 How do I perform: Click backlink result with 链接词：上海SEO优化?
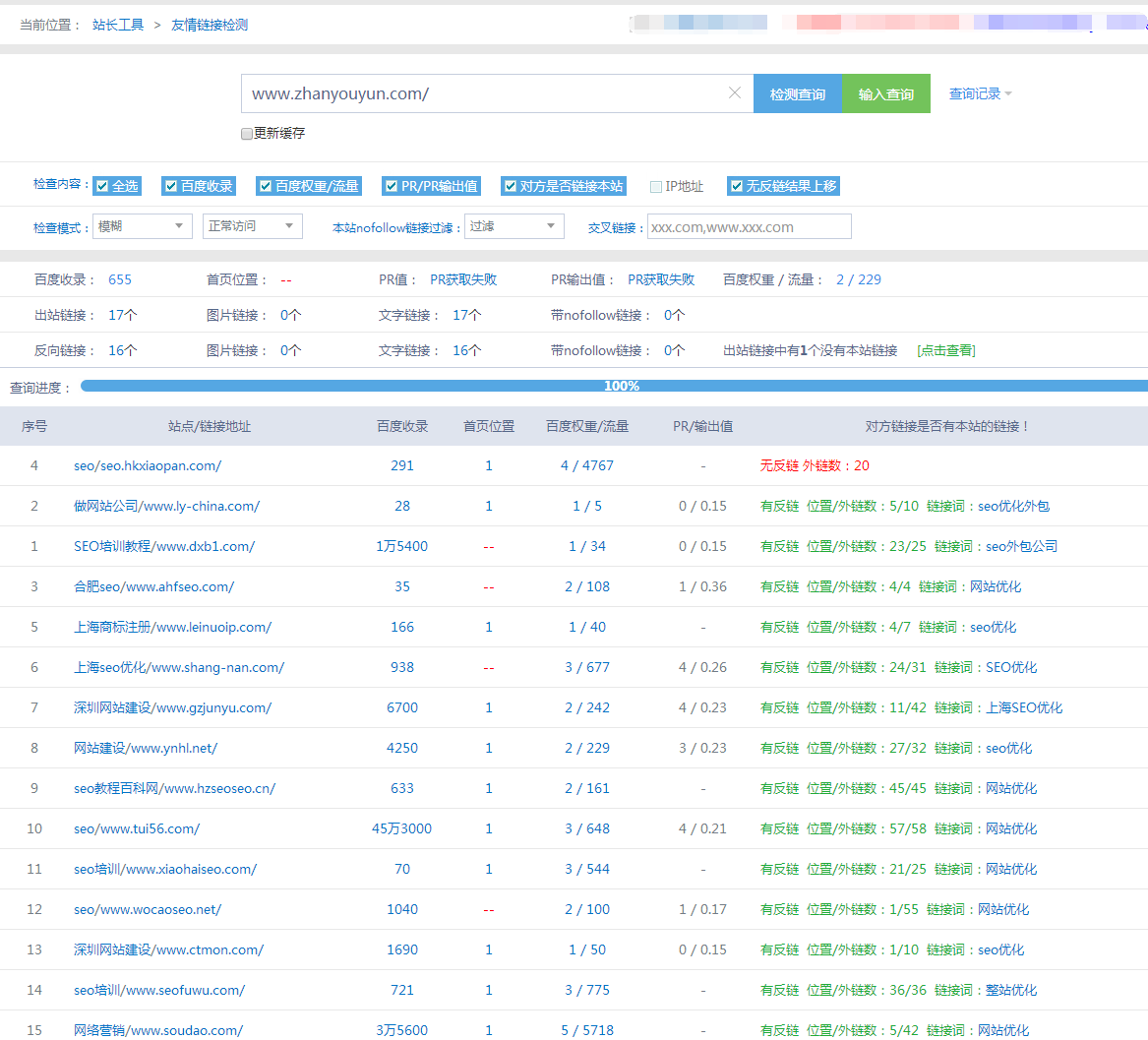911,707
